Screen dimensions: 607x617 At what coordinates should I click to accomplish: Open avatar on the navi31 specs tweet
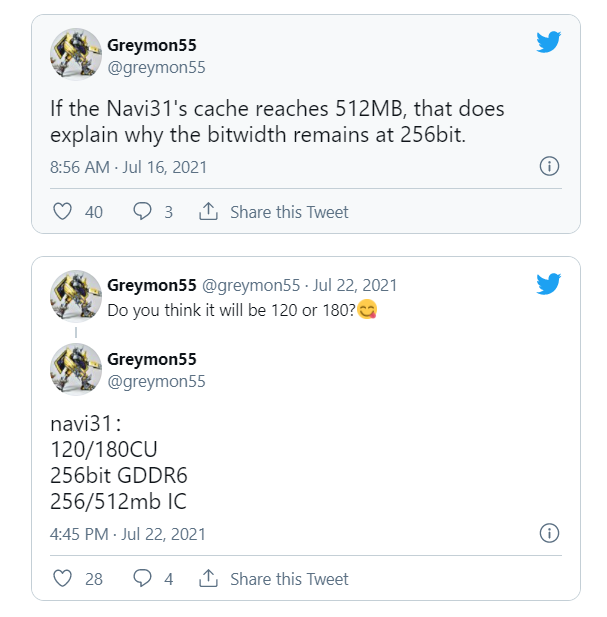click(76, 369)
